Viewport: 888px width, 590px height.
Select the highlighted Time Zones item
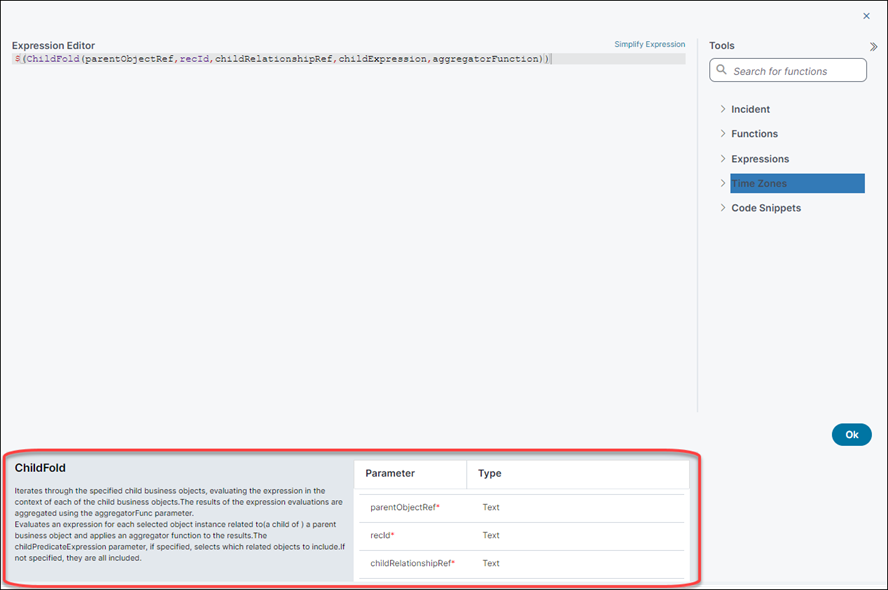tap(796, 184)
